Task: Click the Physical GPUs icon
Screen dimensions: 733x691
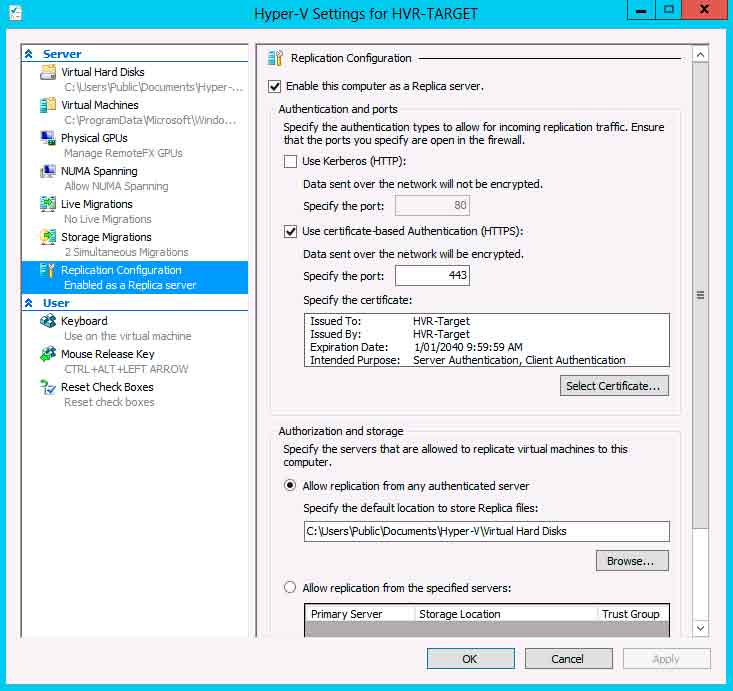Action: (48, 138)
